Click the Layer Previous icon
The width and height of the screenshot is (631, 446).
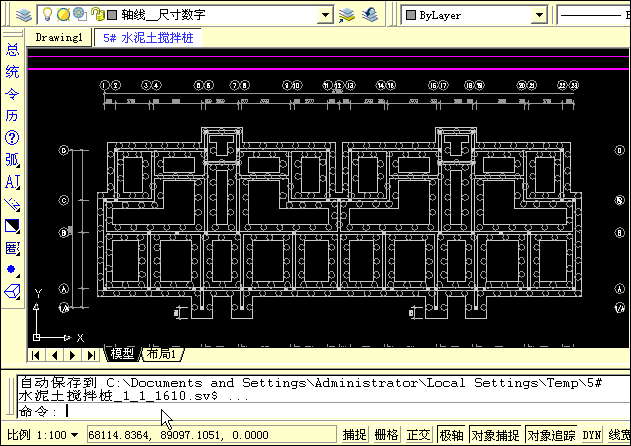click(370, 15)
